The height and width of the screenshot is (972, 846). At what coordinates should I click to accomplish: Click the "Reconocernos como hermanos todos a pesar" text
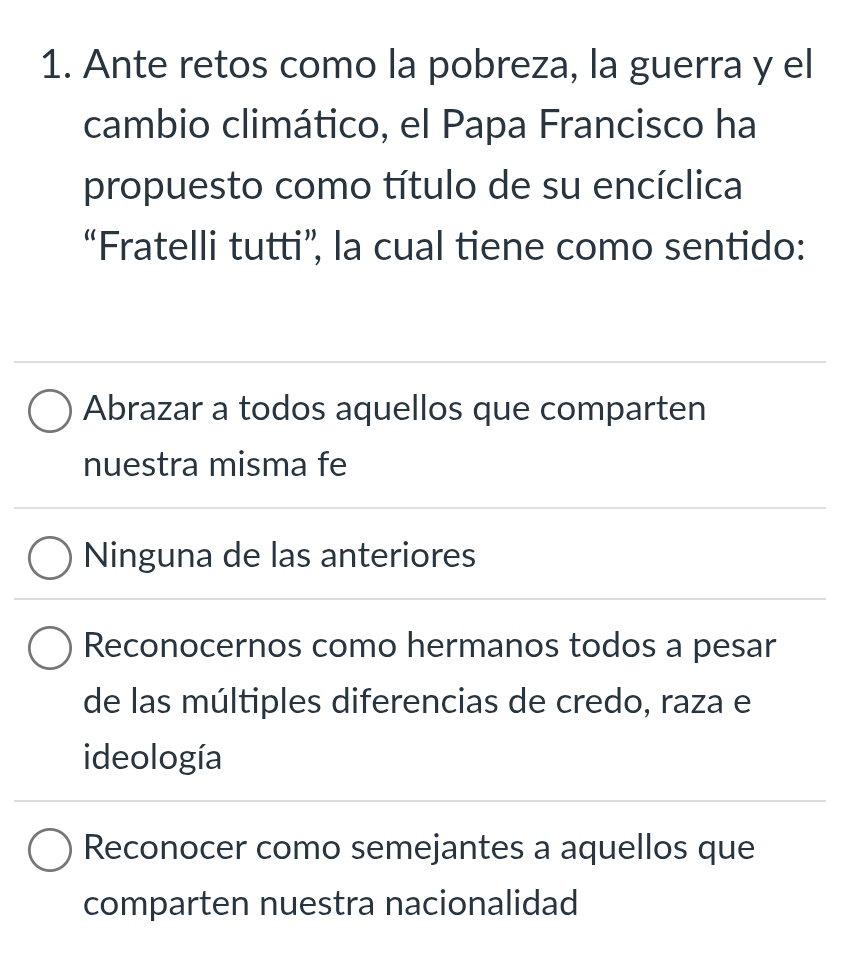(431, 646)
